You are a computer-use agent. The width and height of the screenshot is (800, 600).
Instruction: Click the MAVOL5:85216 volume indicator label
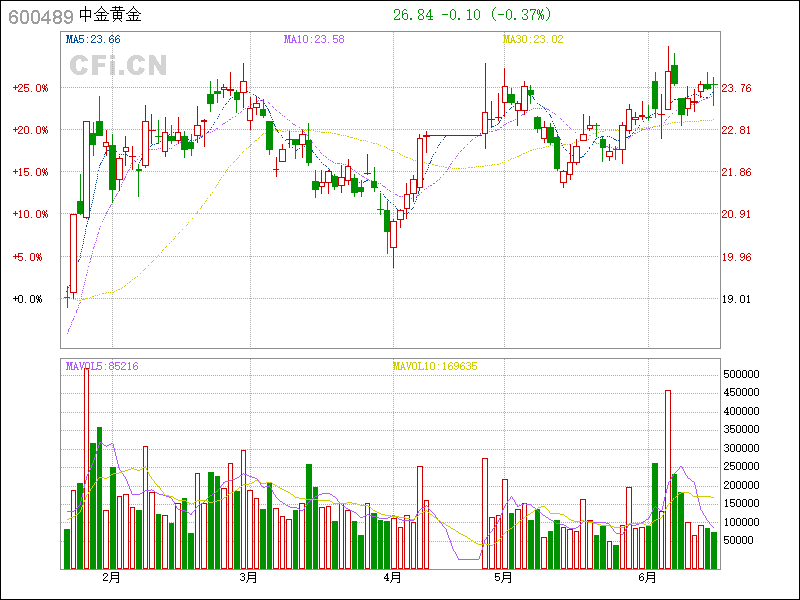tap(101, 367)
